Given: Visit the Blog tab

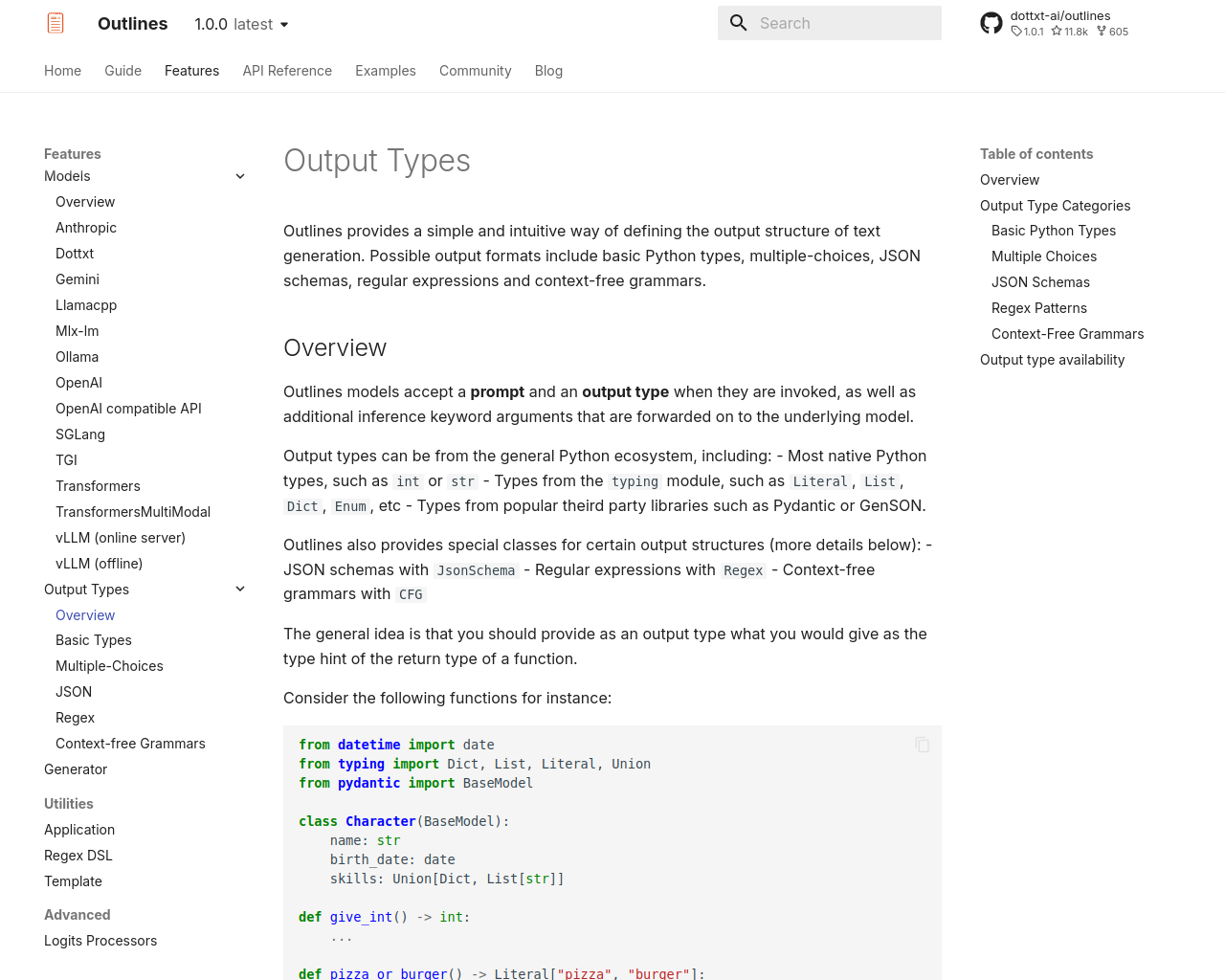Looking at the screenshot, I should 548,71.
